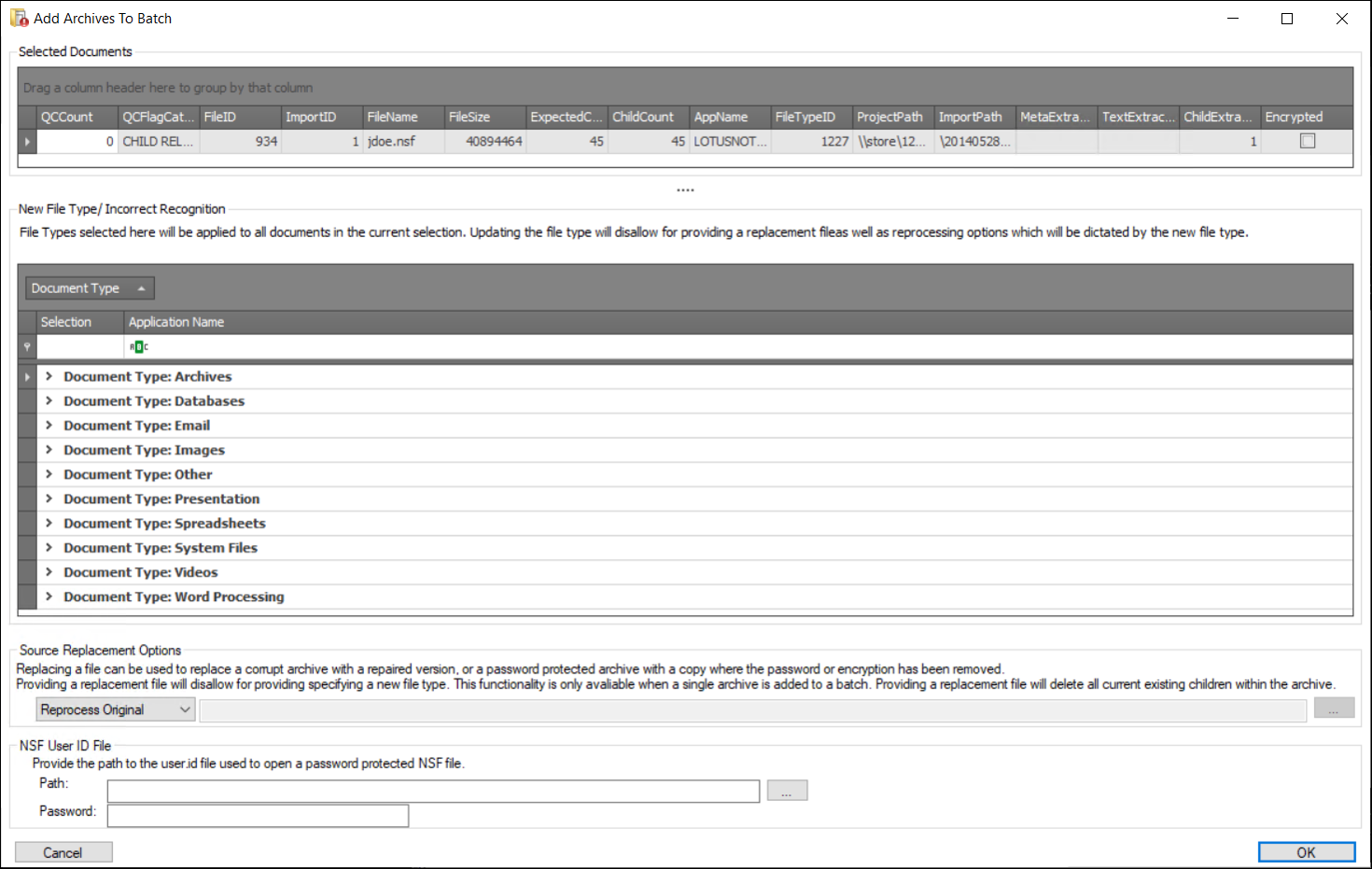Expand Document Type: Spreadsheets group
Image resolution: width=1372 pixels, height=869 pixels.
click(49, 523)
